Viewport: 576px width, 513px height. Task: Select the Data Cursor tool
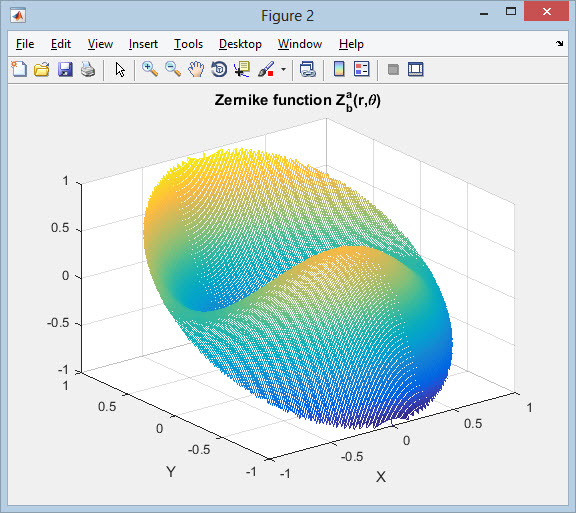tap(242, 69)
